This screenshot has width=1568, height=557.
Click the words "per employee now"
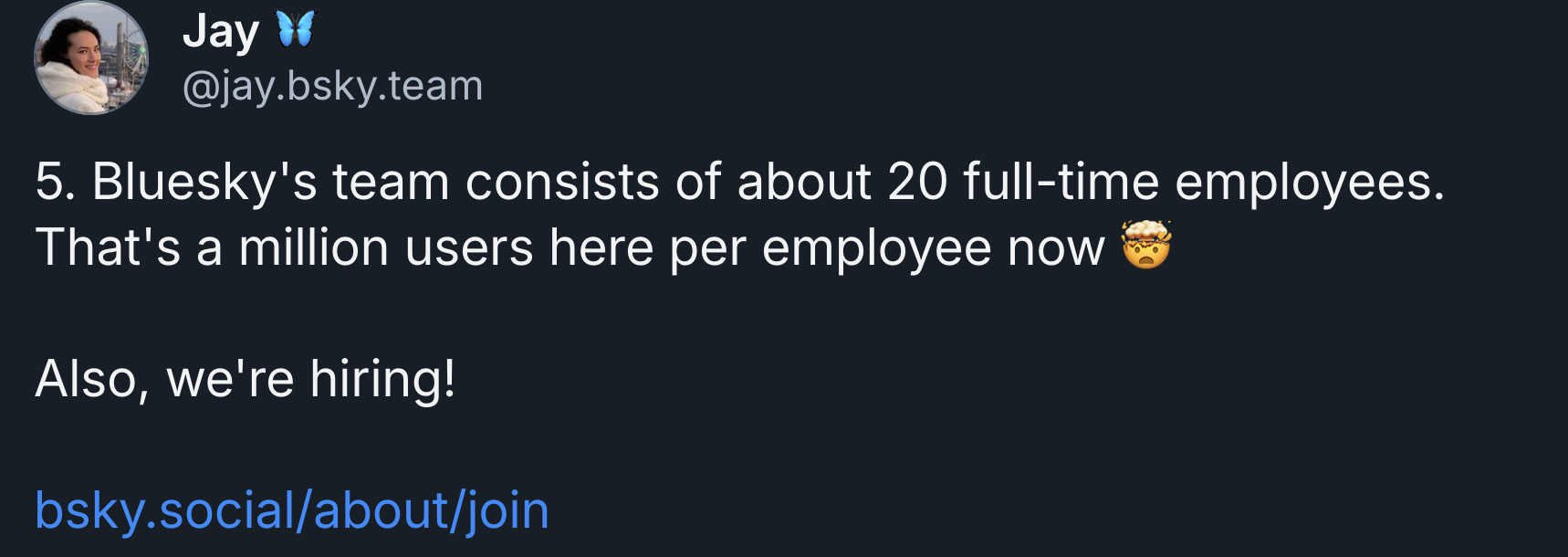pos(886,247)
